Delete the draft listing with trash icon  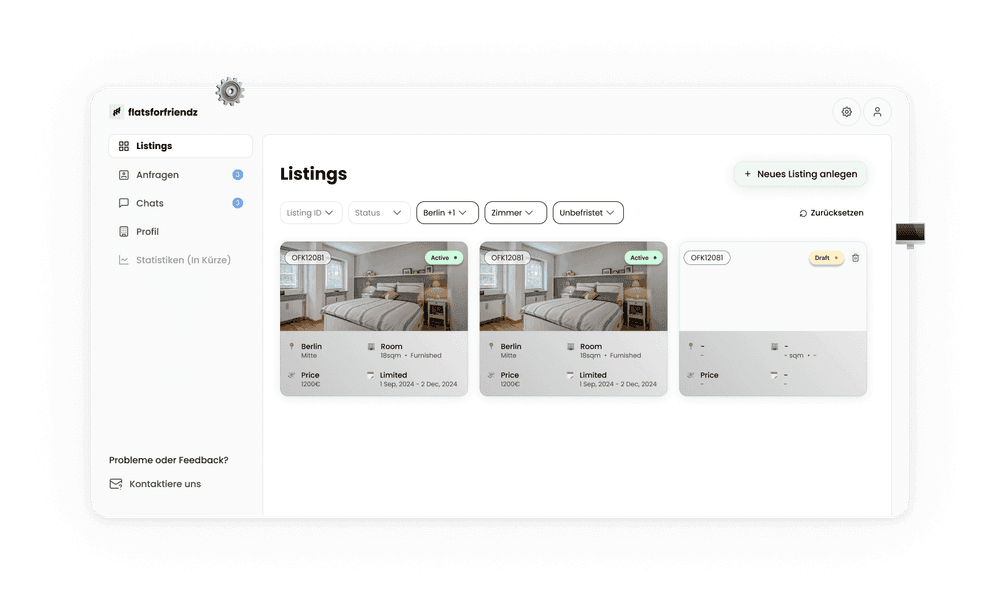tap(855, 258)
